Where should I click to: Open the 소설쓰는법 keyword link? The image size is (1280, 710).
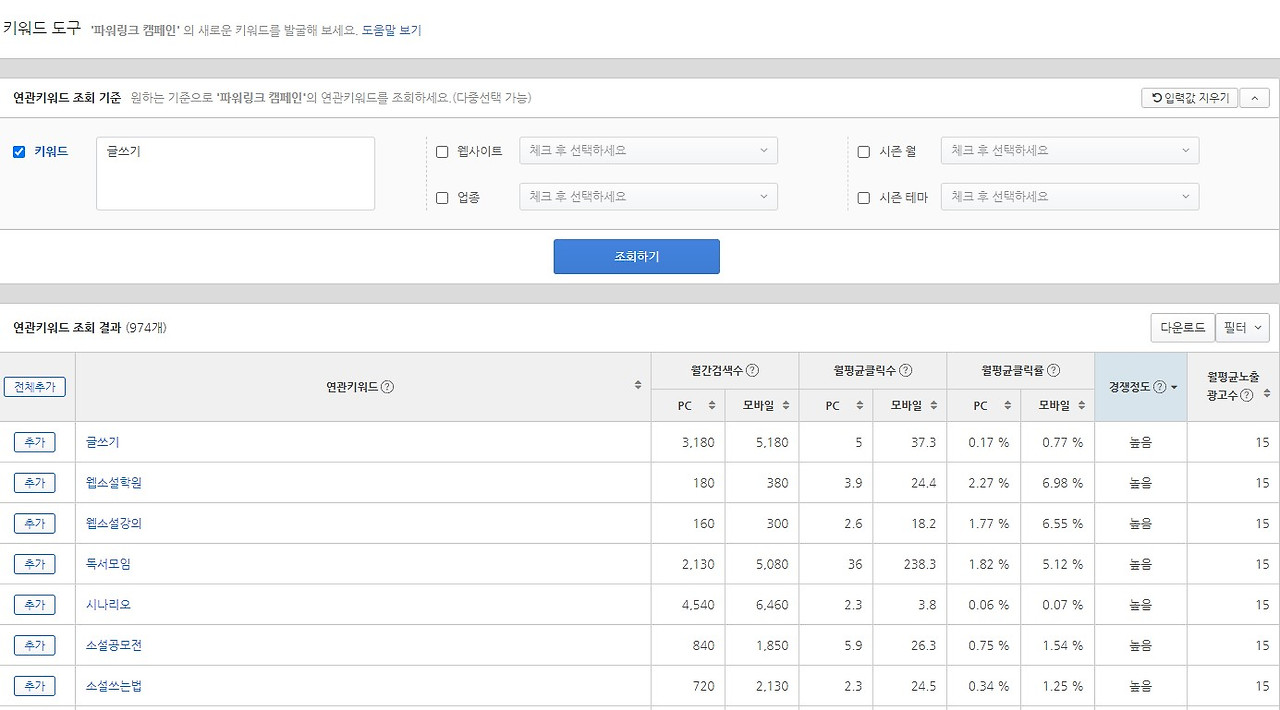(x=114, y=686)
